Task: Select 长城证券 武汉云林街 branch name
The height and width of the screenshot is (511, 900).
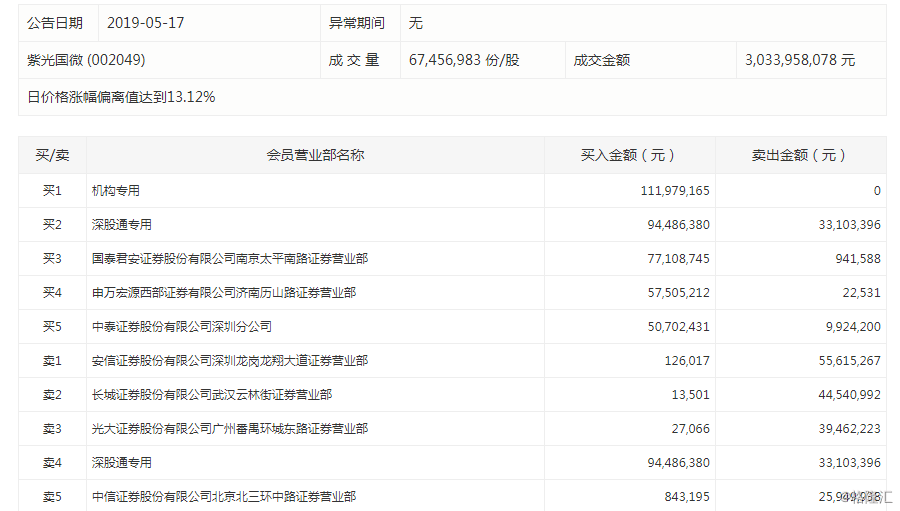Action: coord(212,394)
